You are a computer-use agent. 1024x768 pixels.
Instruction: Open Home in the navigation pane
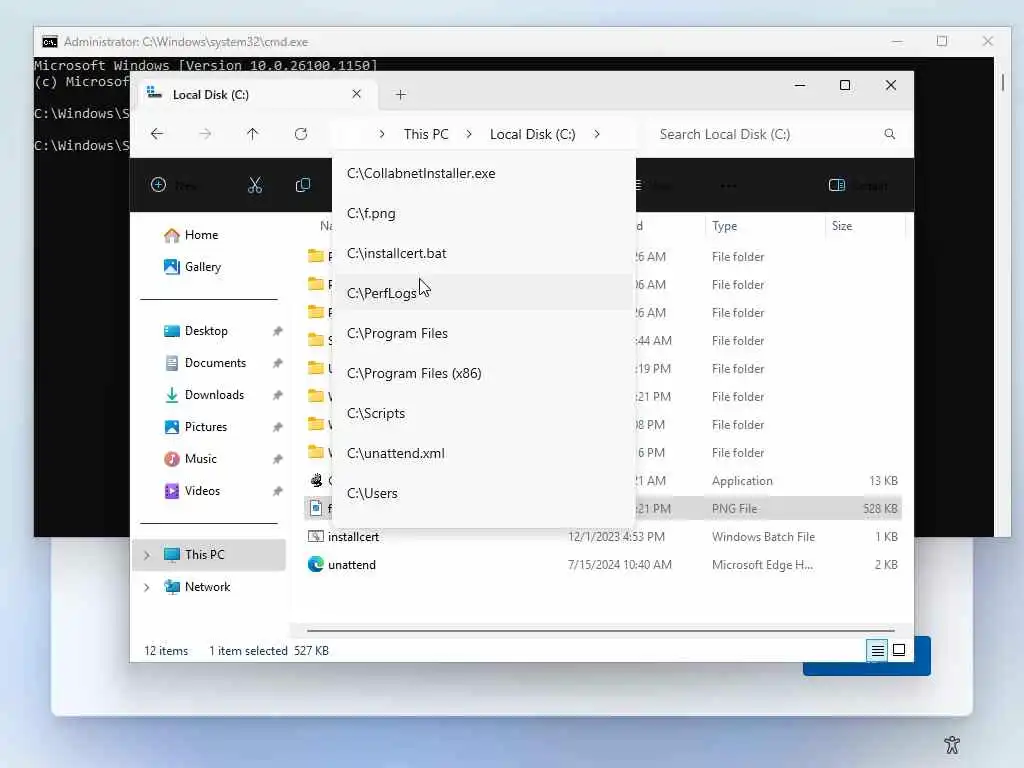[201, 235]
